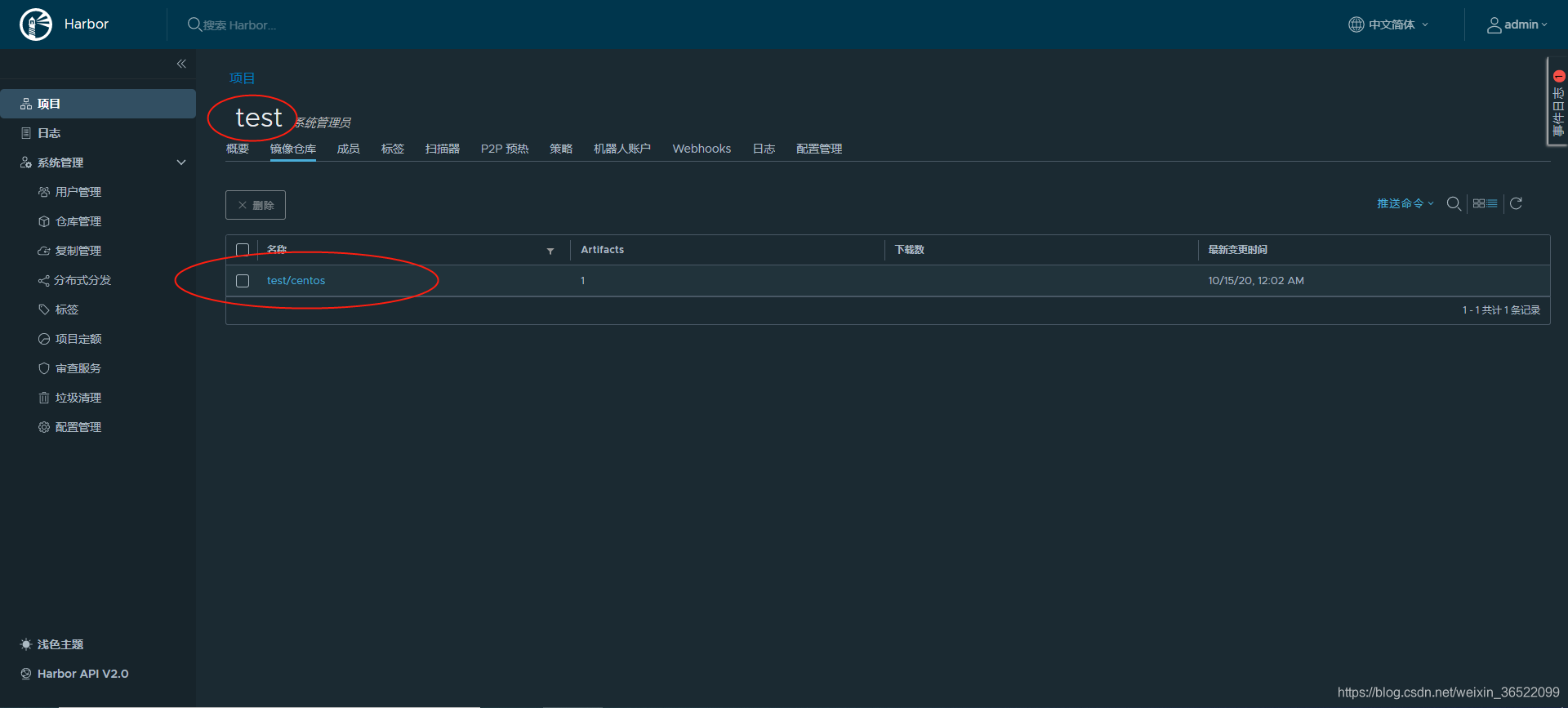
Task: Open the test/centos repository link
Action: 296,280
